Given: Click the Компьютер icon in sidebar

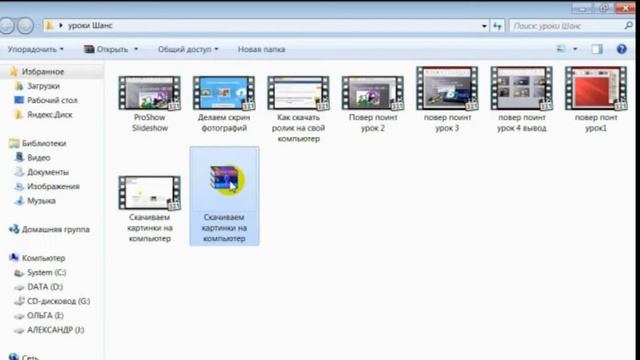Looking at the screenshot, I should tap(14, 258).
